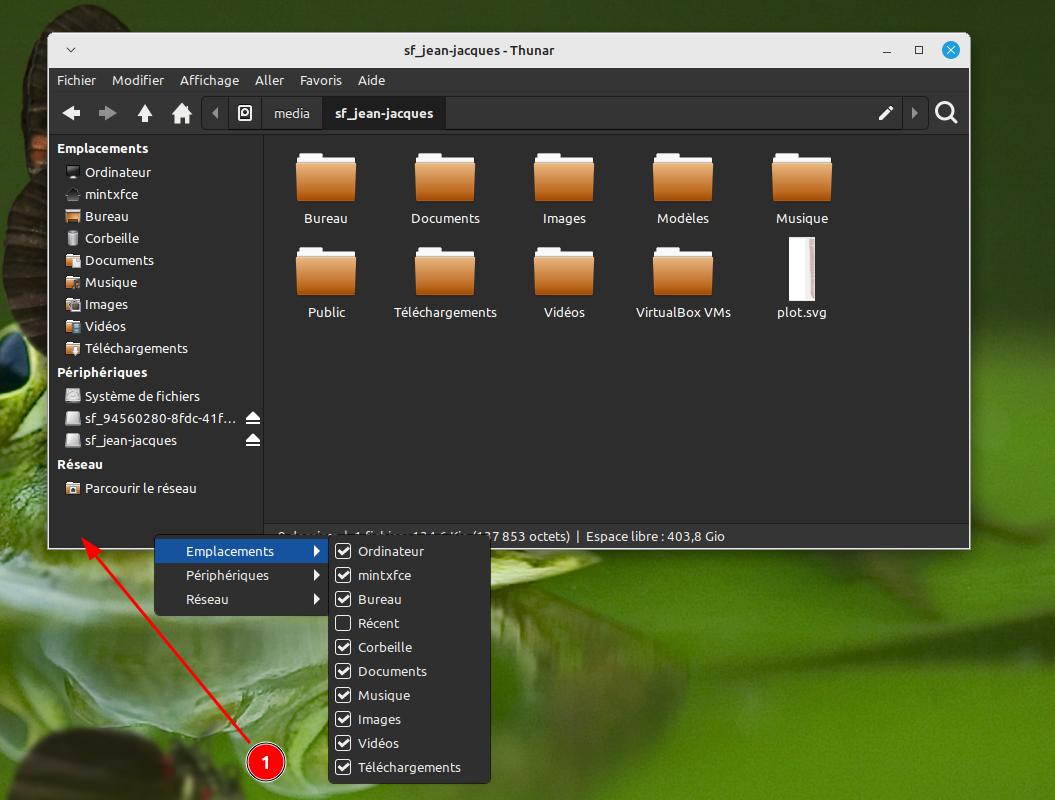
Task: Click the path bar's left scroll arrow
Action: 215,113
